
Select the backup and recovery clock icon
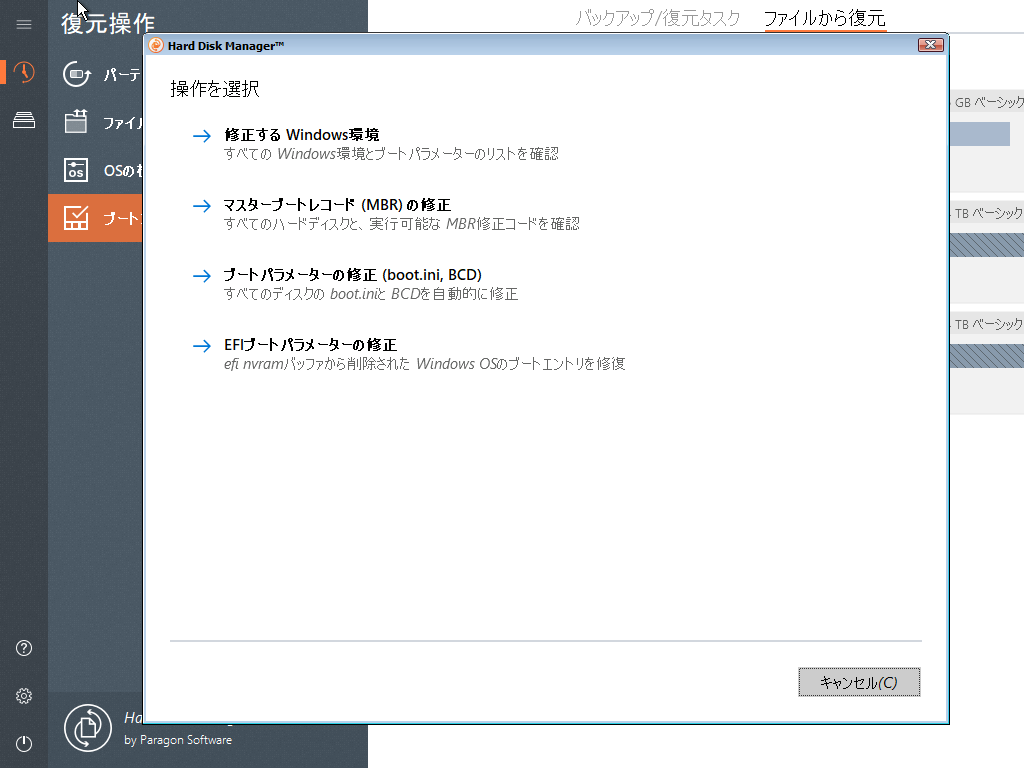point(24,72)
